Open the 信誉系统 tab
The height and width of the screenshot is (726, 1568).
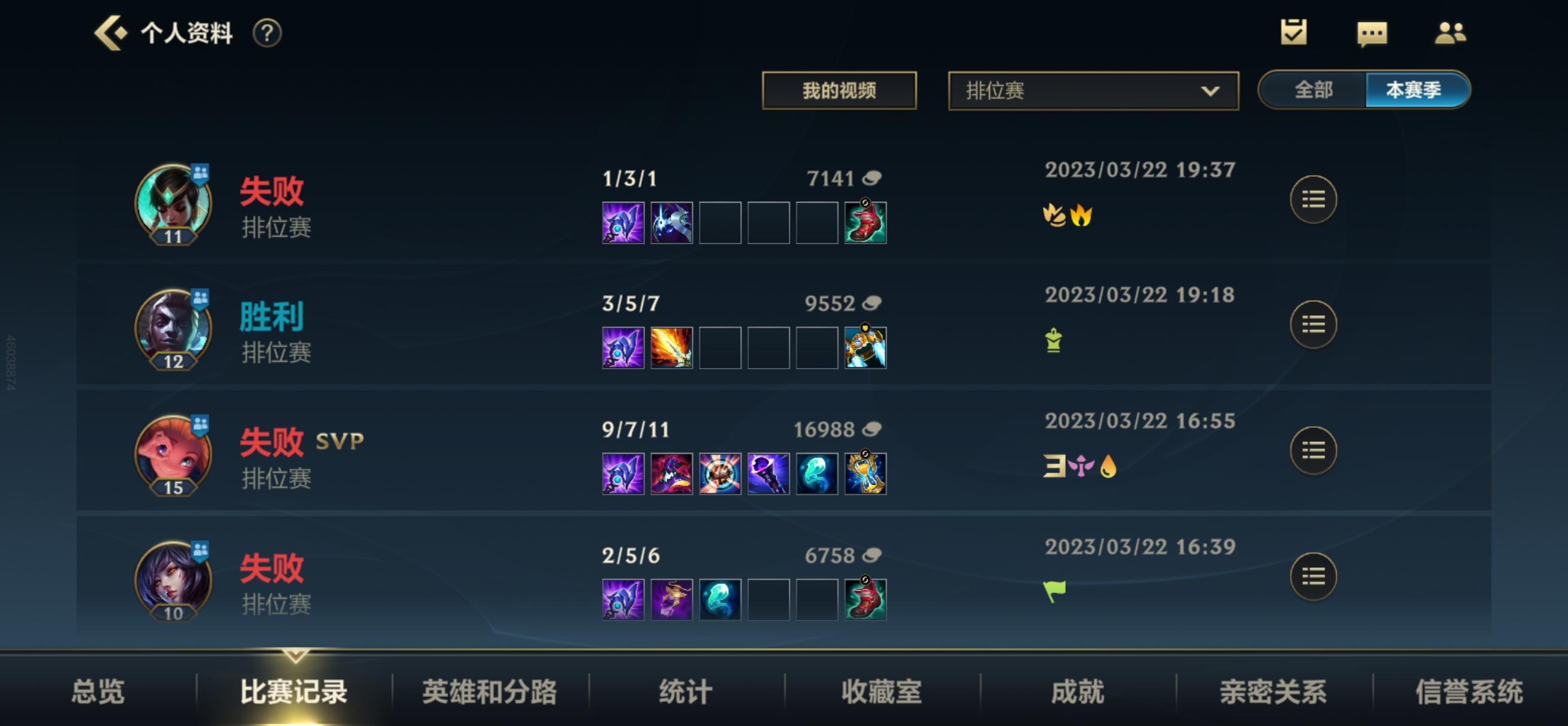click(x=1469, y=692)
